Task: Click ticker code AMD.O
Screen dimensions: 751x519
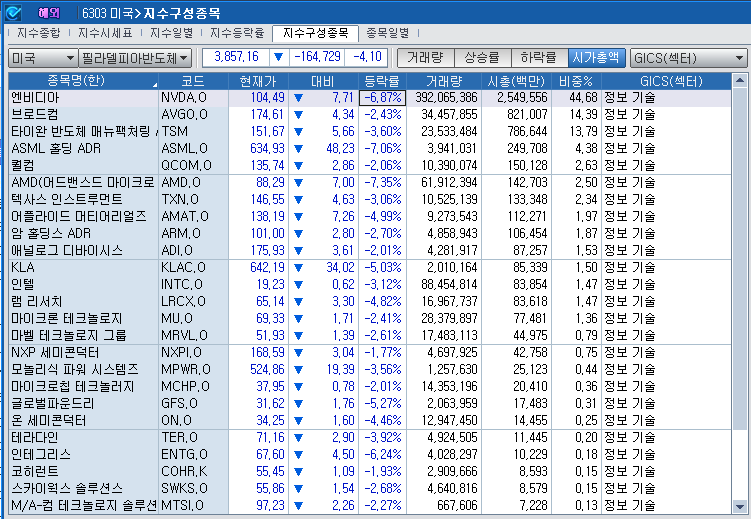Action: tap(181, 182)
